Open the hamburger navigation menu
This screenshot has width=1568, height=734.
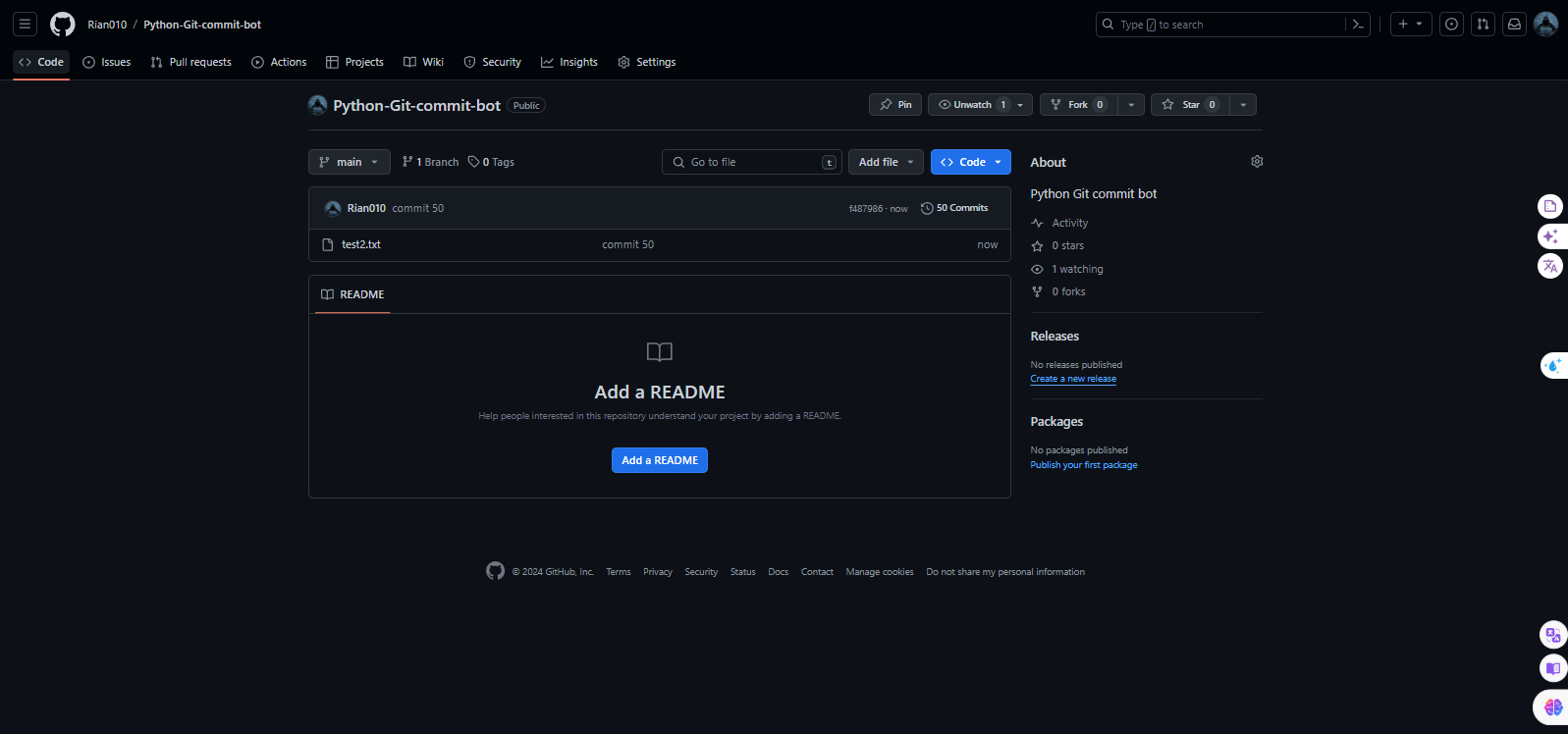click(26, 25)
